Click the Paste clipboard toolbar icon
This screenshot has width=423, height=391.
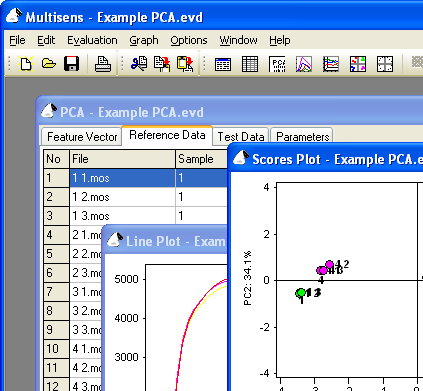click(x=185, y=64)
